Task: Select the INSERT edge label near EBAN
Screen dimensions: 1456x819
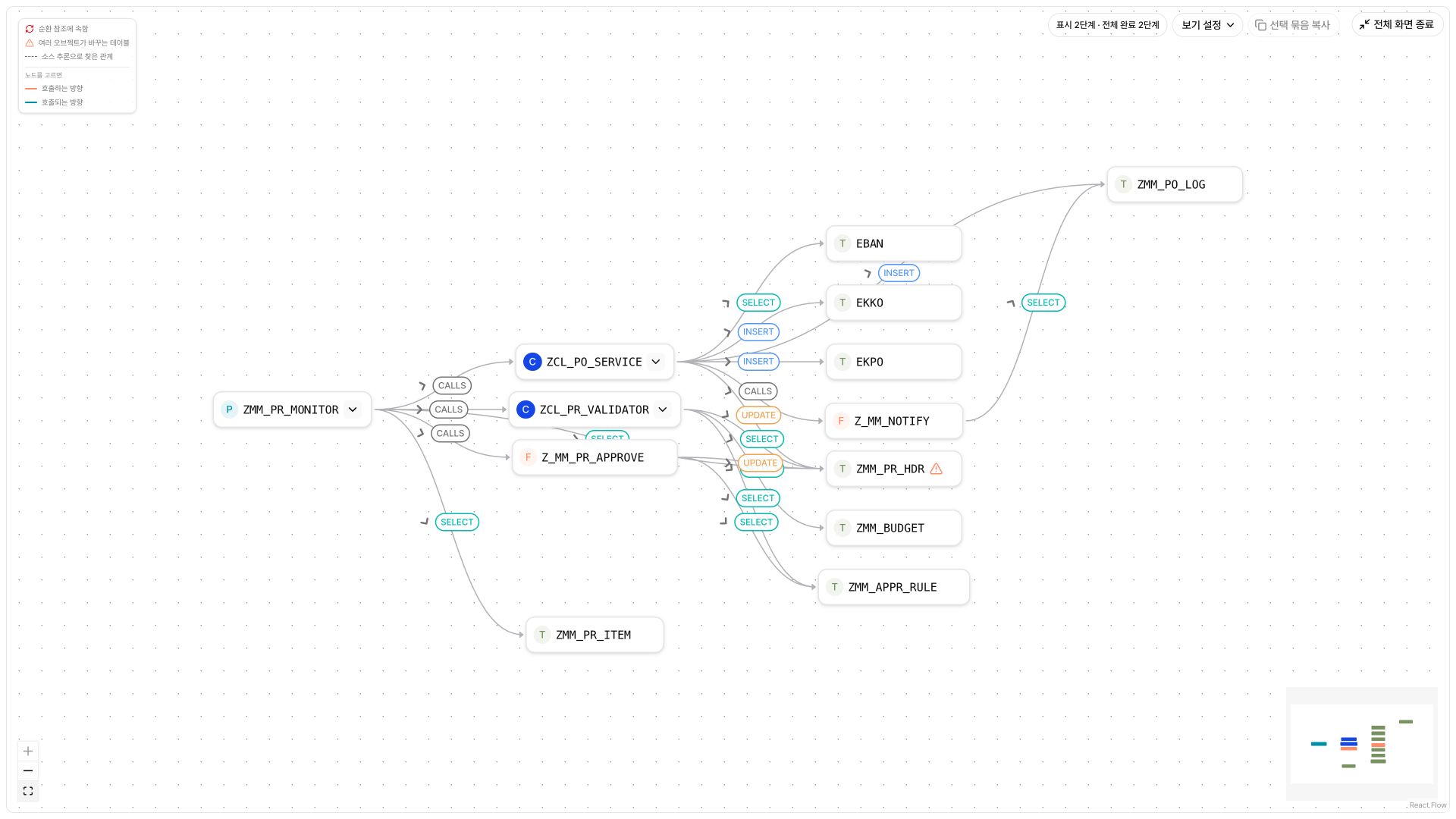Action: point(899,273)
